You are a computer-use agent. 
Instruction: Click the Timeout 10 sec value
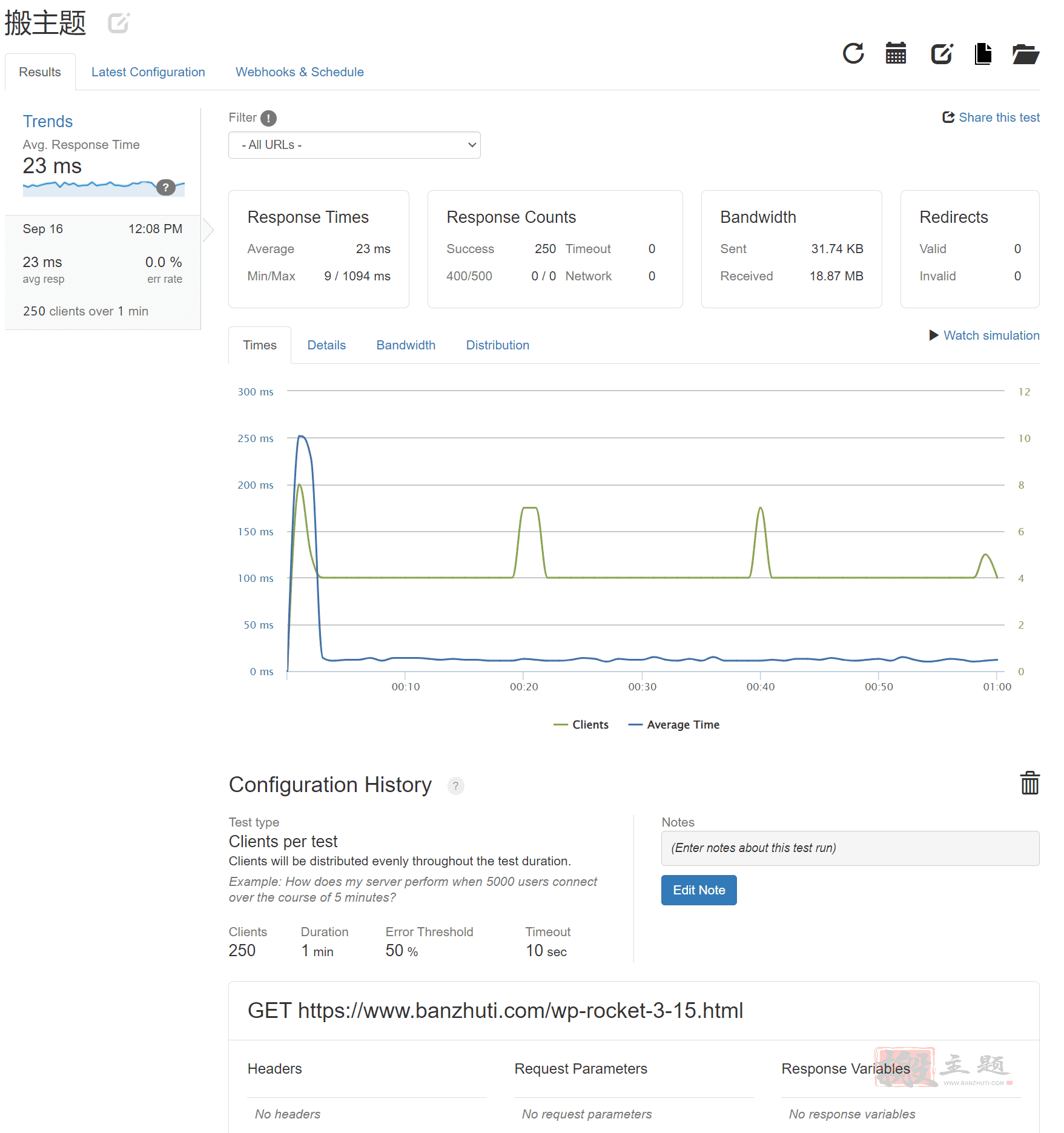[546, 951]
